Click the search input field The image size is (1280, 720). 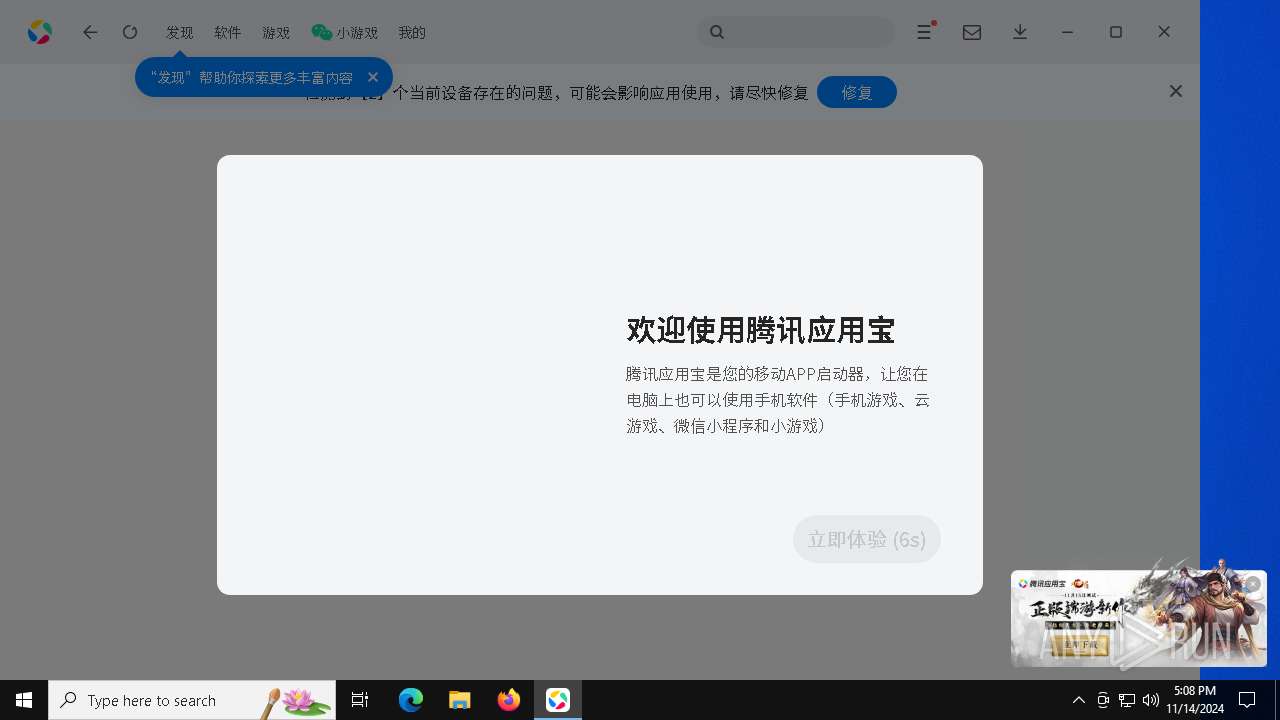tap(796, 32)
